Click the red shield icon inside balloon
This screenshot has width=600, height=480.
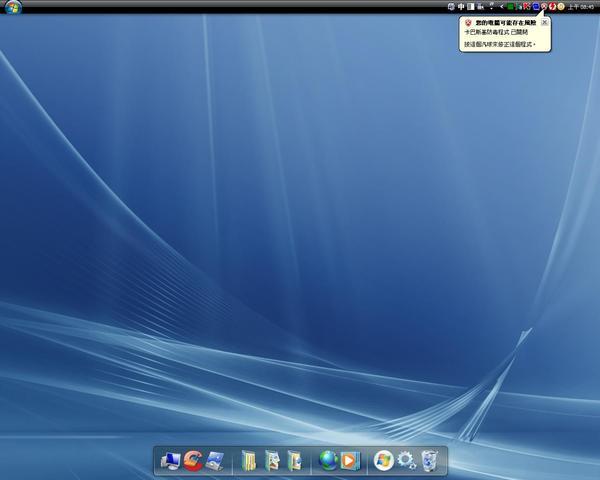(x=468, y=23)
